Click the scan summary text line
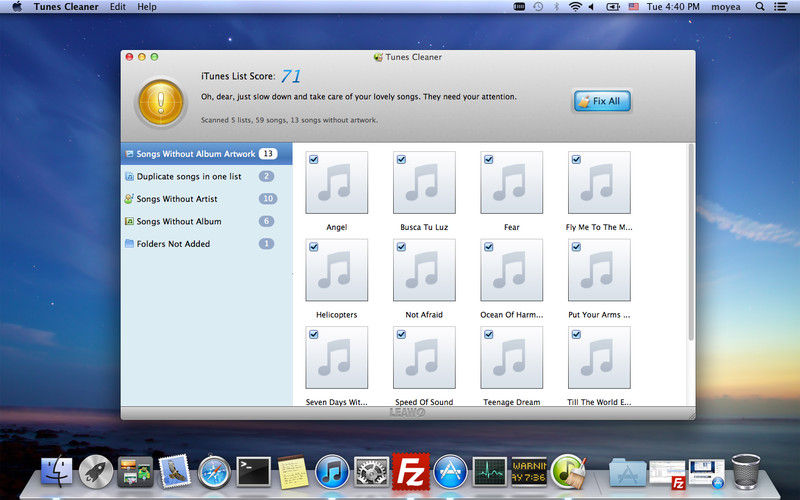Screen dimensions: 800x500 (x=289, y=120)
